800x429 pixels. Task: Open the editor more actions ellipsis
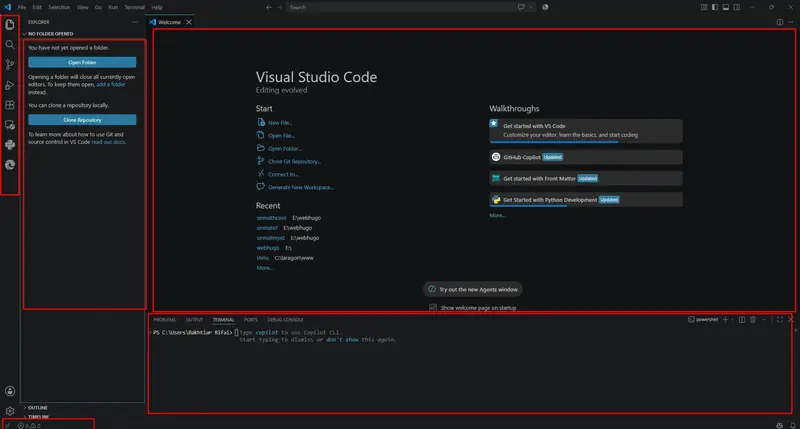(791, 22)
